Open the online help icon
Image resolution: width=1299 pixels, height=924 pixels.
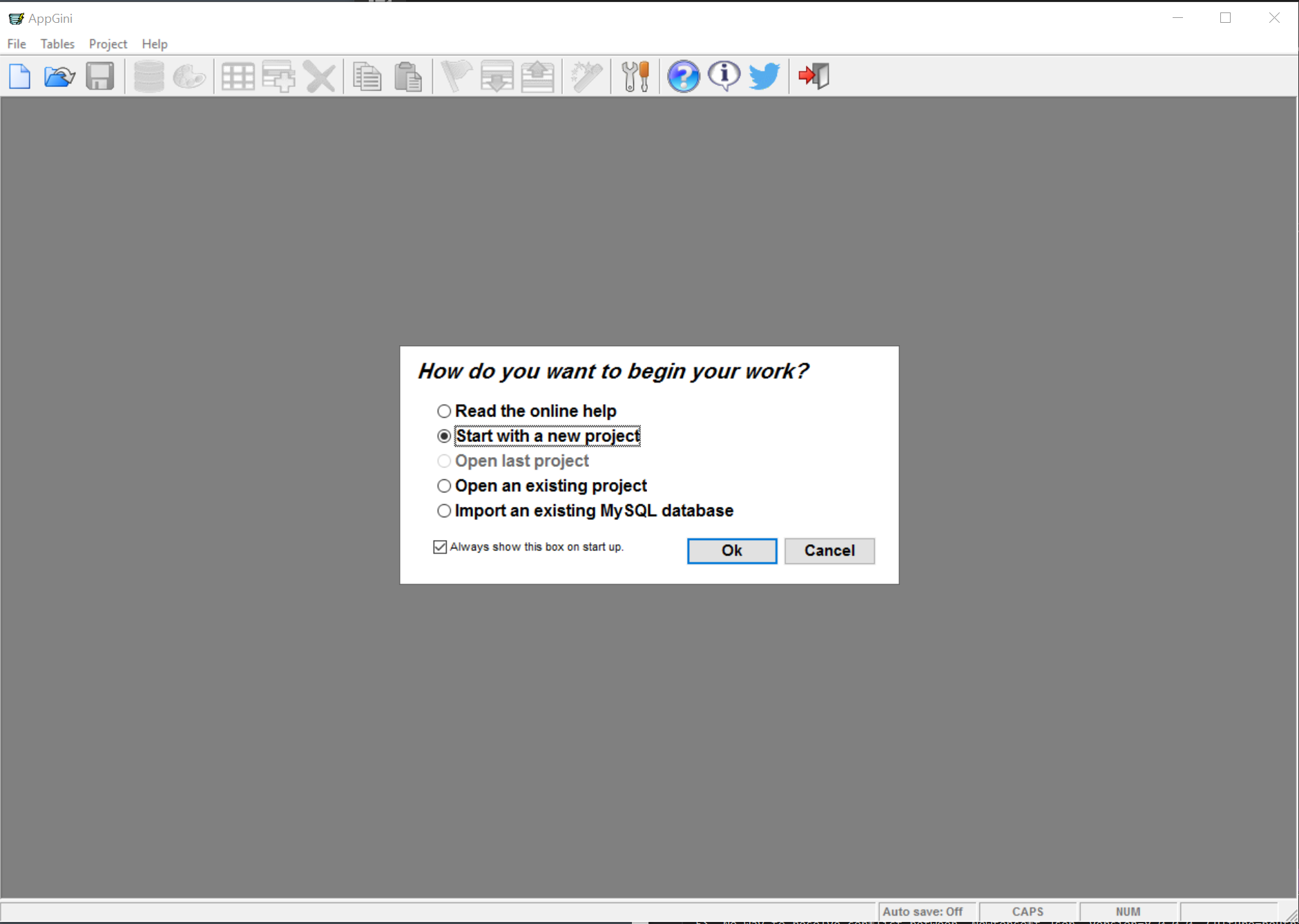click(x=682, y=76)
